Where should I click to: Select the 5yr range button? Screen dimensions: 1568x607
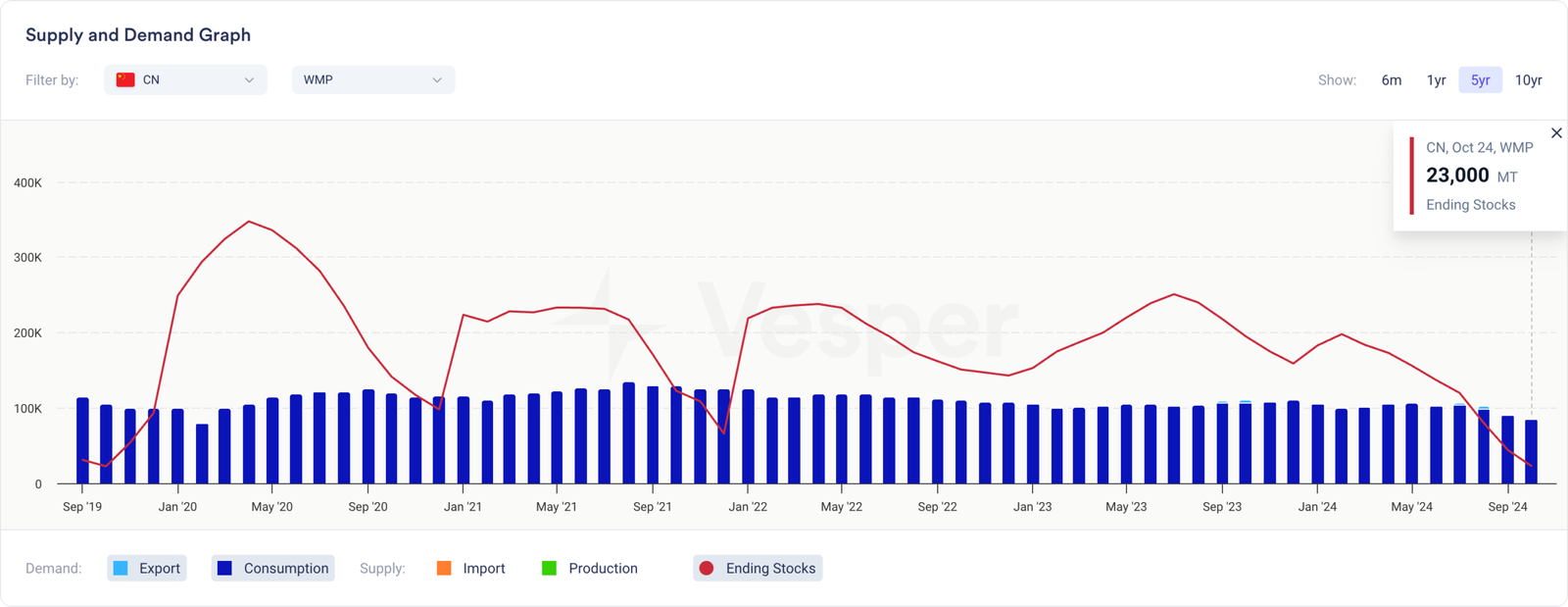(1480, 80)
